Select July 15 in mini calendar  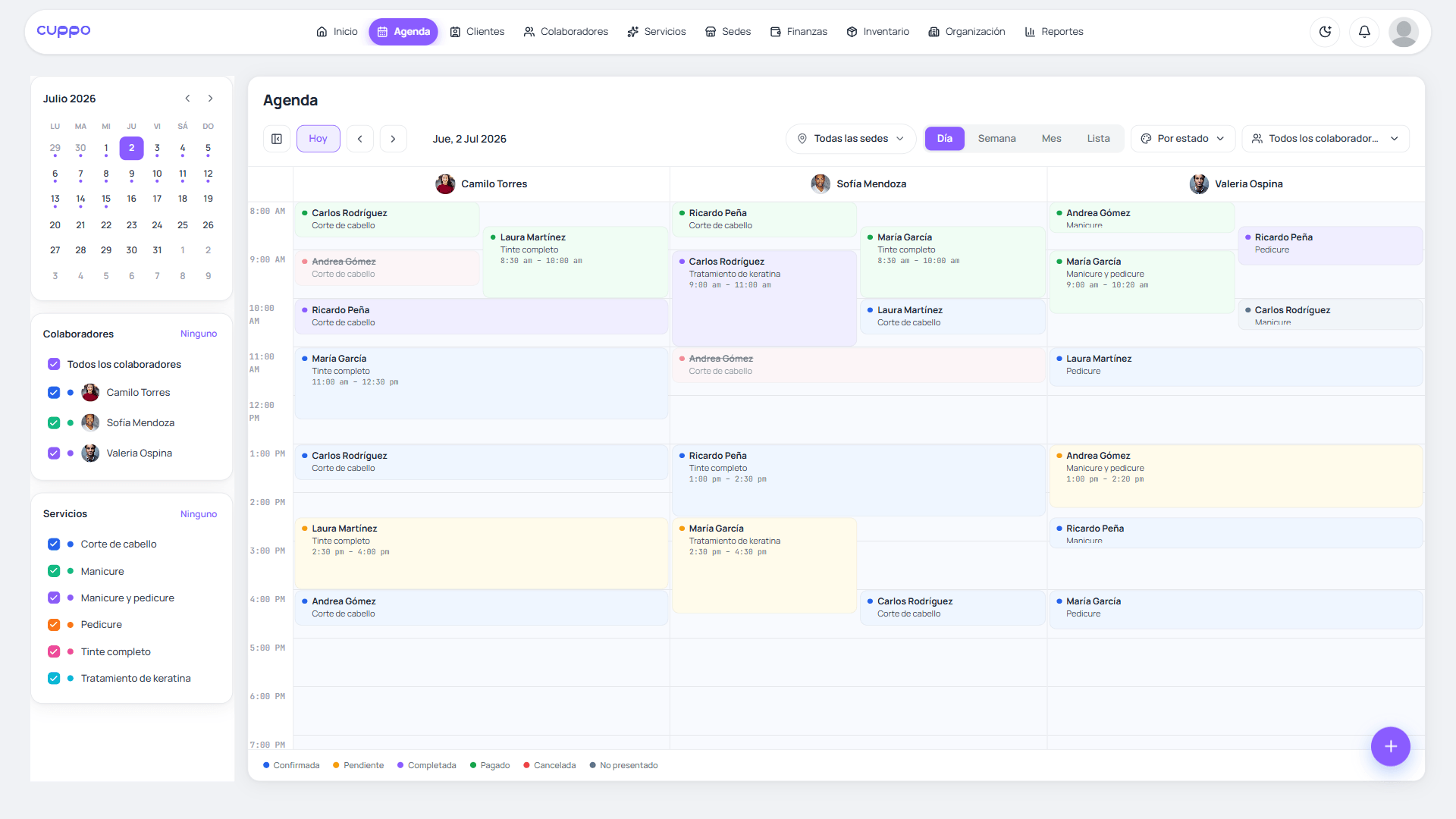click(x=106, y=199)
